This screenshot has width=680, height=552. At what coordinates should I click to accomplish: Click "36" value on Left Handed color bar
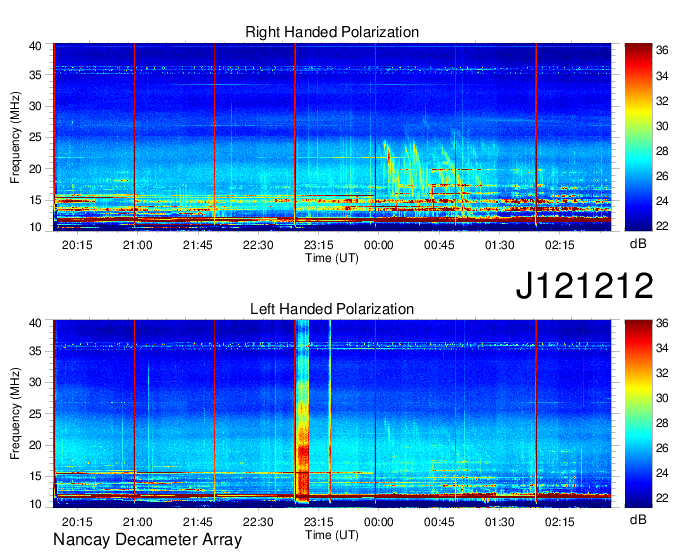point(662,323)
